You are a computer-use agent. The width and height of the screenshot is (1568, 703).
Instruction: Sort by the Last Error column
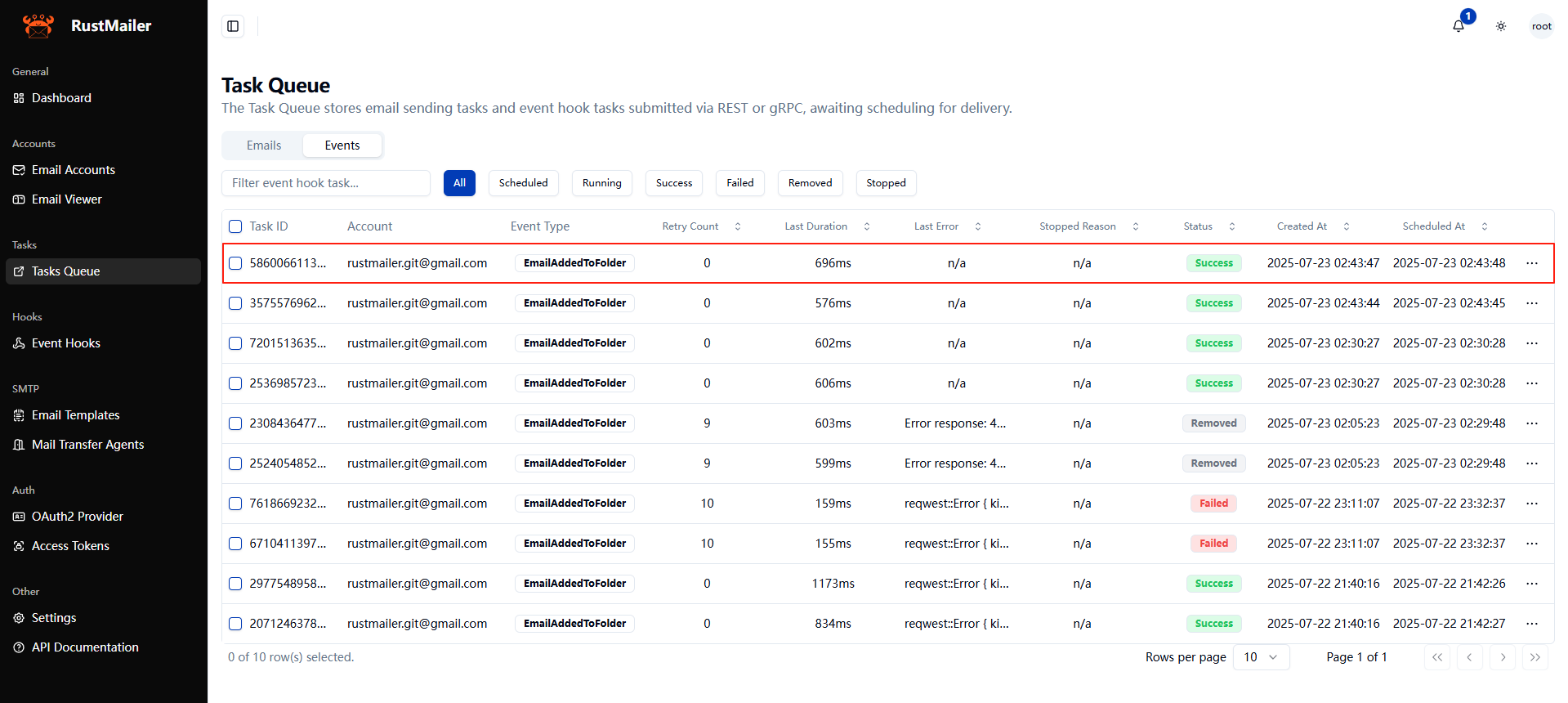[948, 226]
